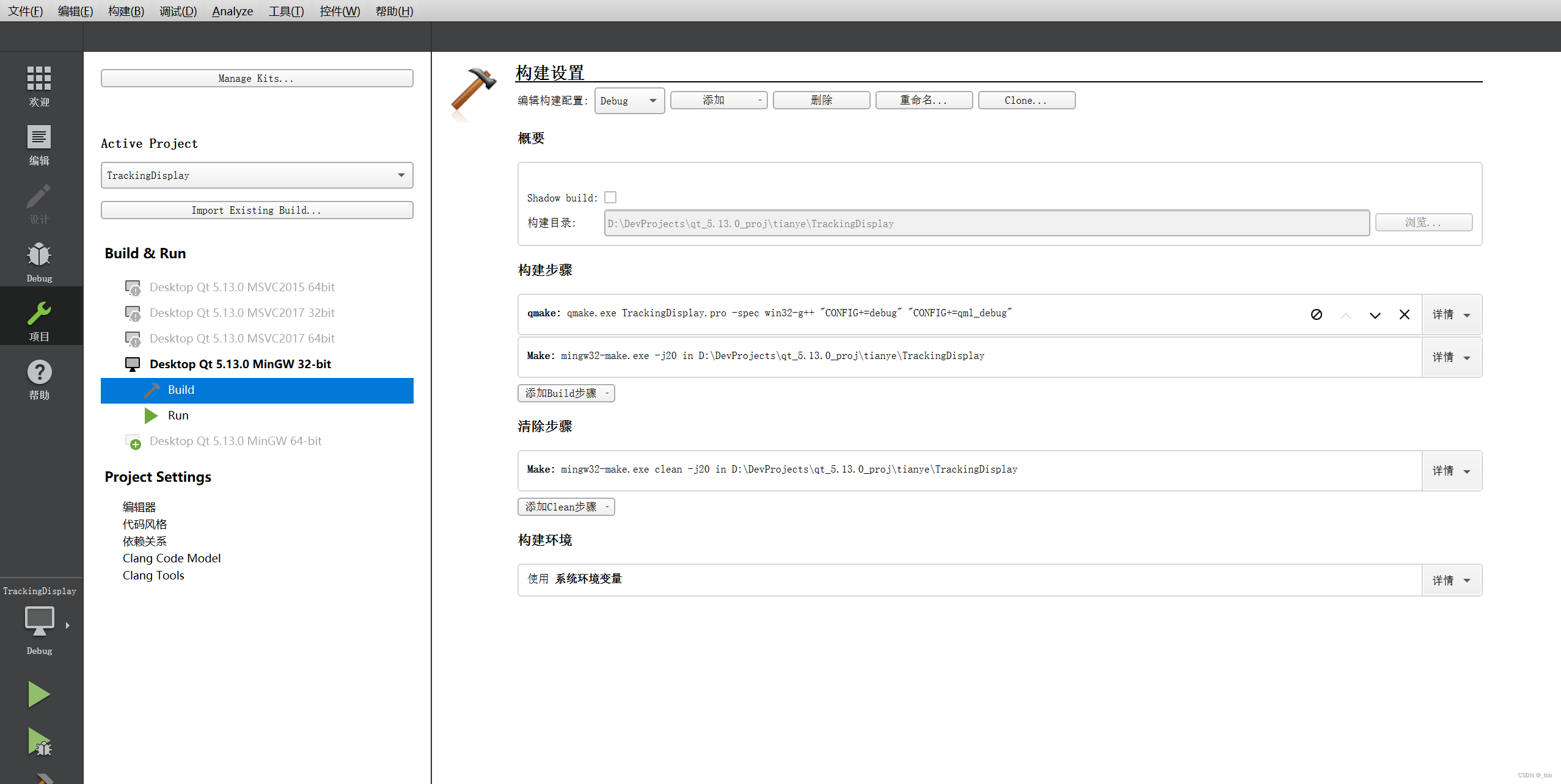
Task: Disable the qmake build step
Action: (x=1316, y=314)
